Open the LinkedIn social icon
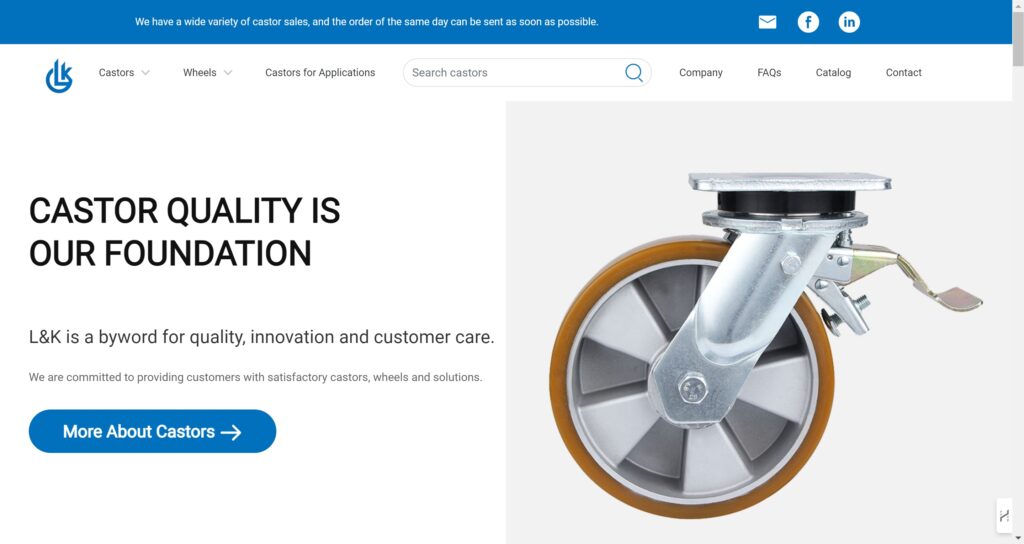The image size is (1024, 544). click(849, 22)
